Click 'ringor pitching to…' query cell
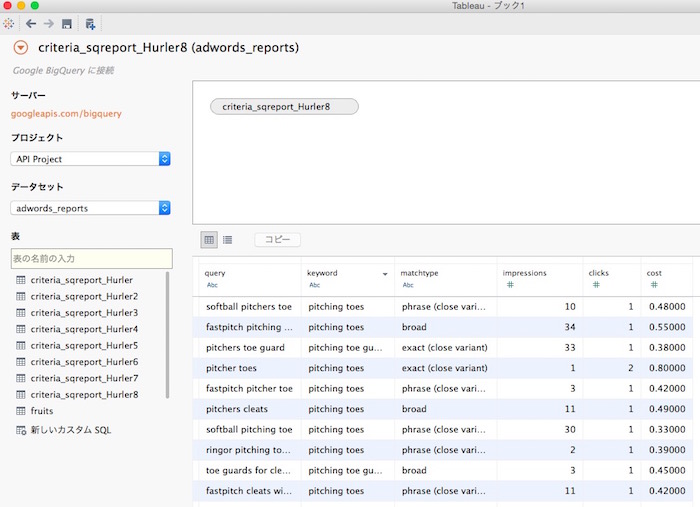This screenshot has height=507, width=700. point(248,450)
